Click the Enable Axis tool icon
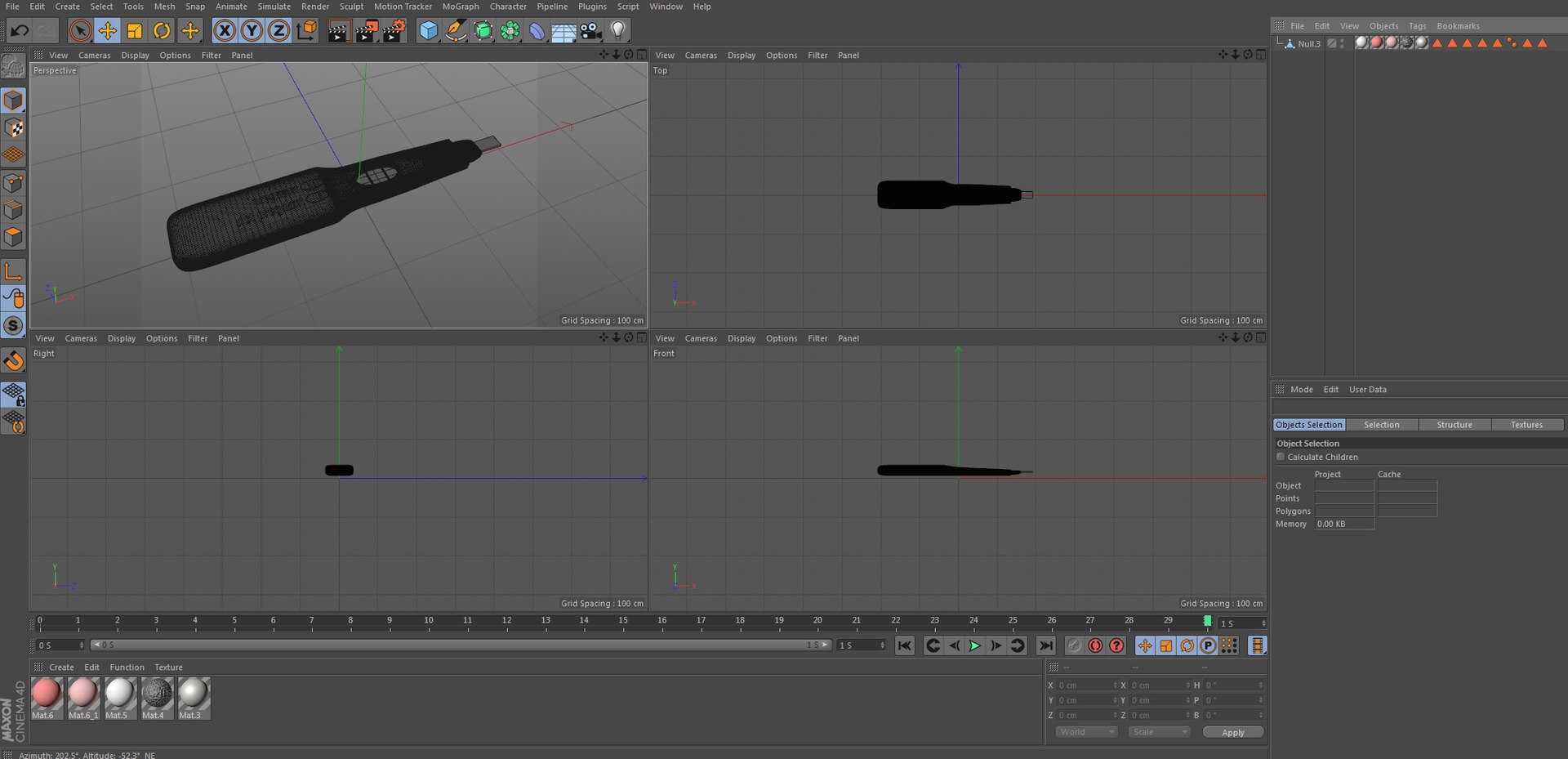Viewport: 1568px width, 759px height. (13, 271)
